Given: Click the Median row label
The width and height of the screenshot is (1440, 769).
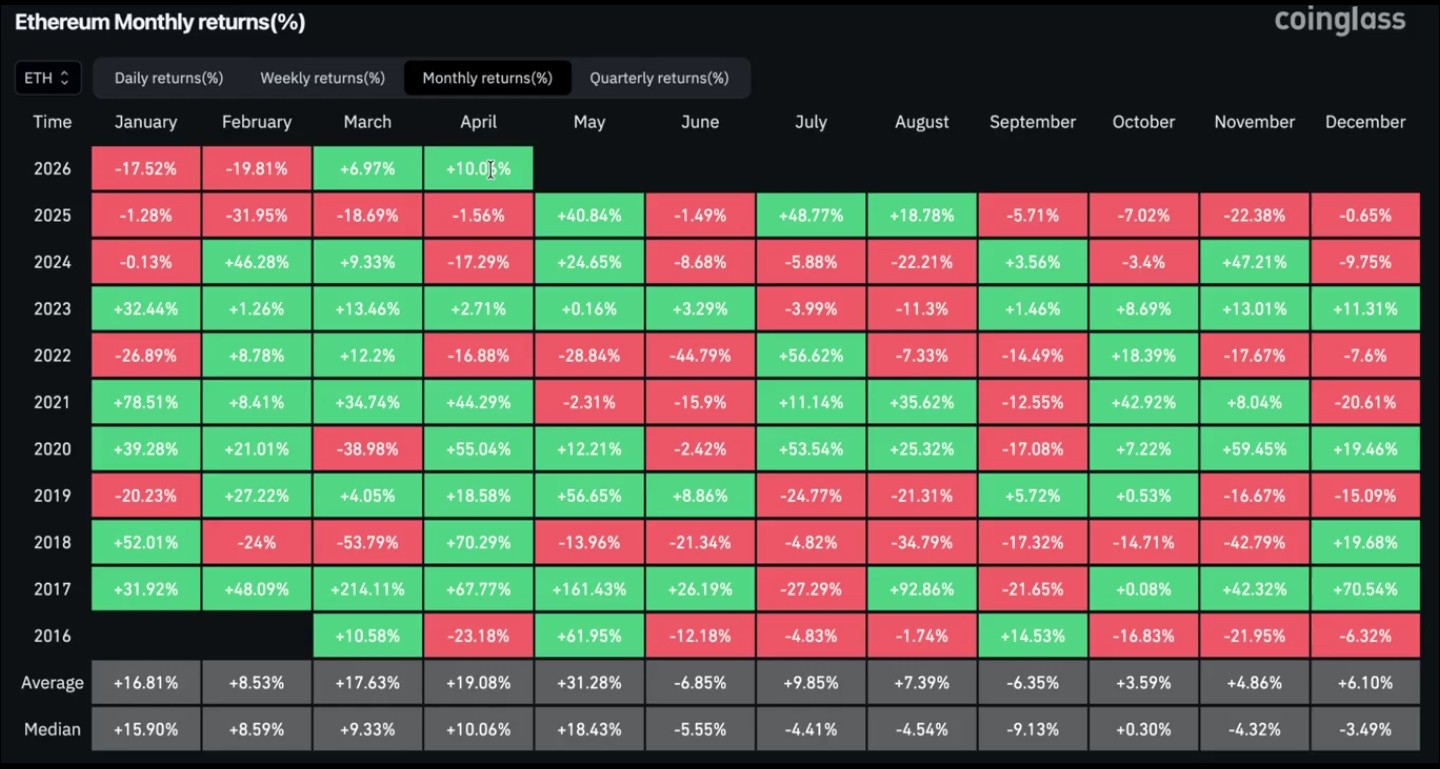Looking at the screenshot, I should point(52,730).
